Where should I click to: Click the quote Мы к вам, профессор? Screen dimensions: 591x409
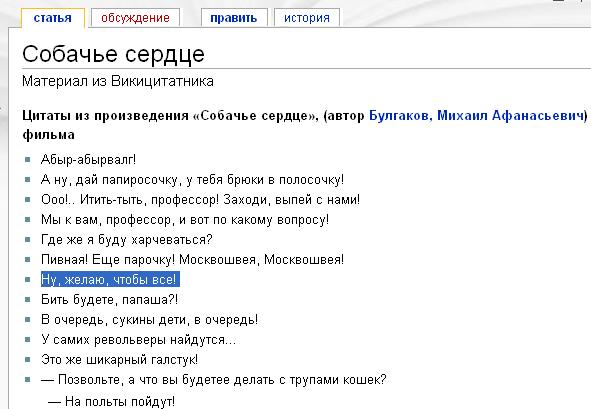tap(185, 219)
